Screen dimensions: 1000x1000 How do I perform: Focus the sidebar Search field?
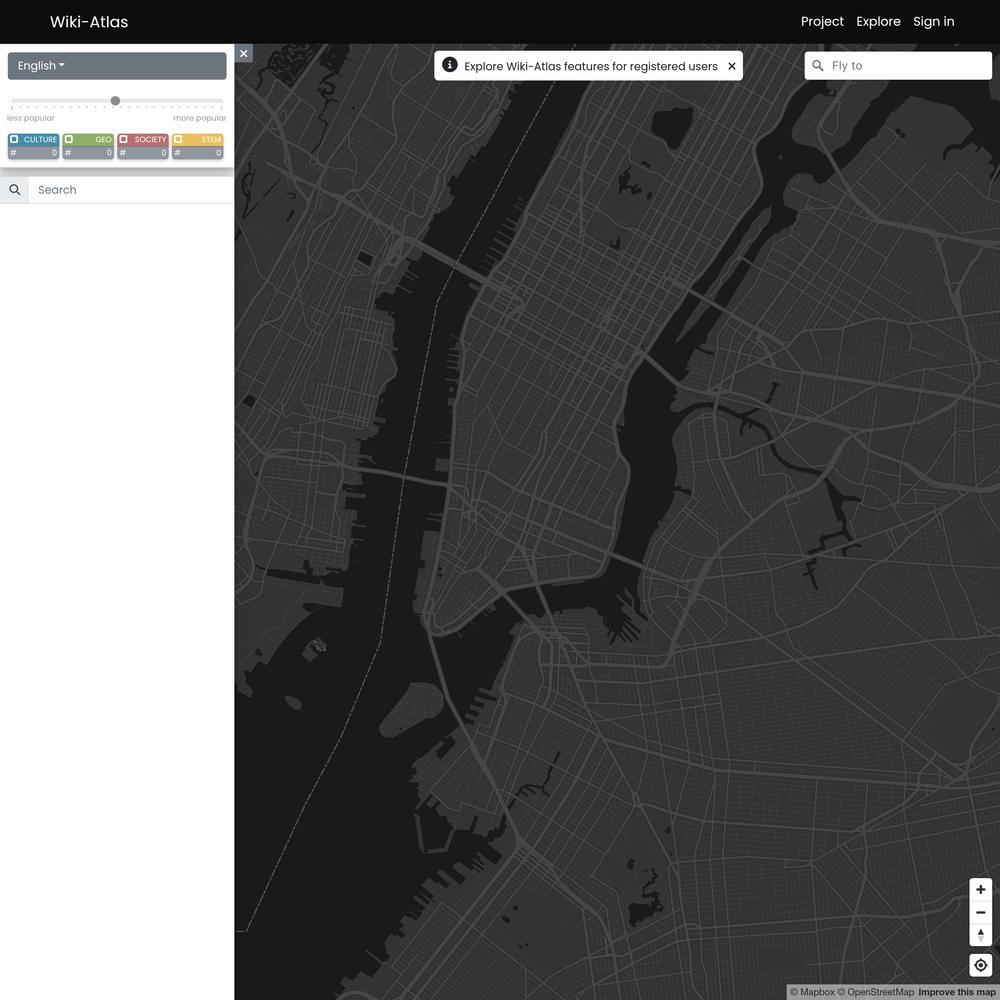pos(131,189)
